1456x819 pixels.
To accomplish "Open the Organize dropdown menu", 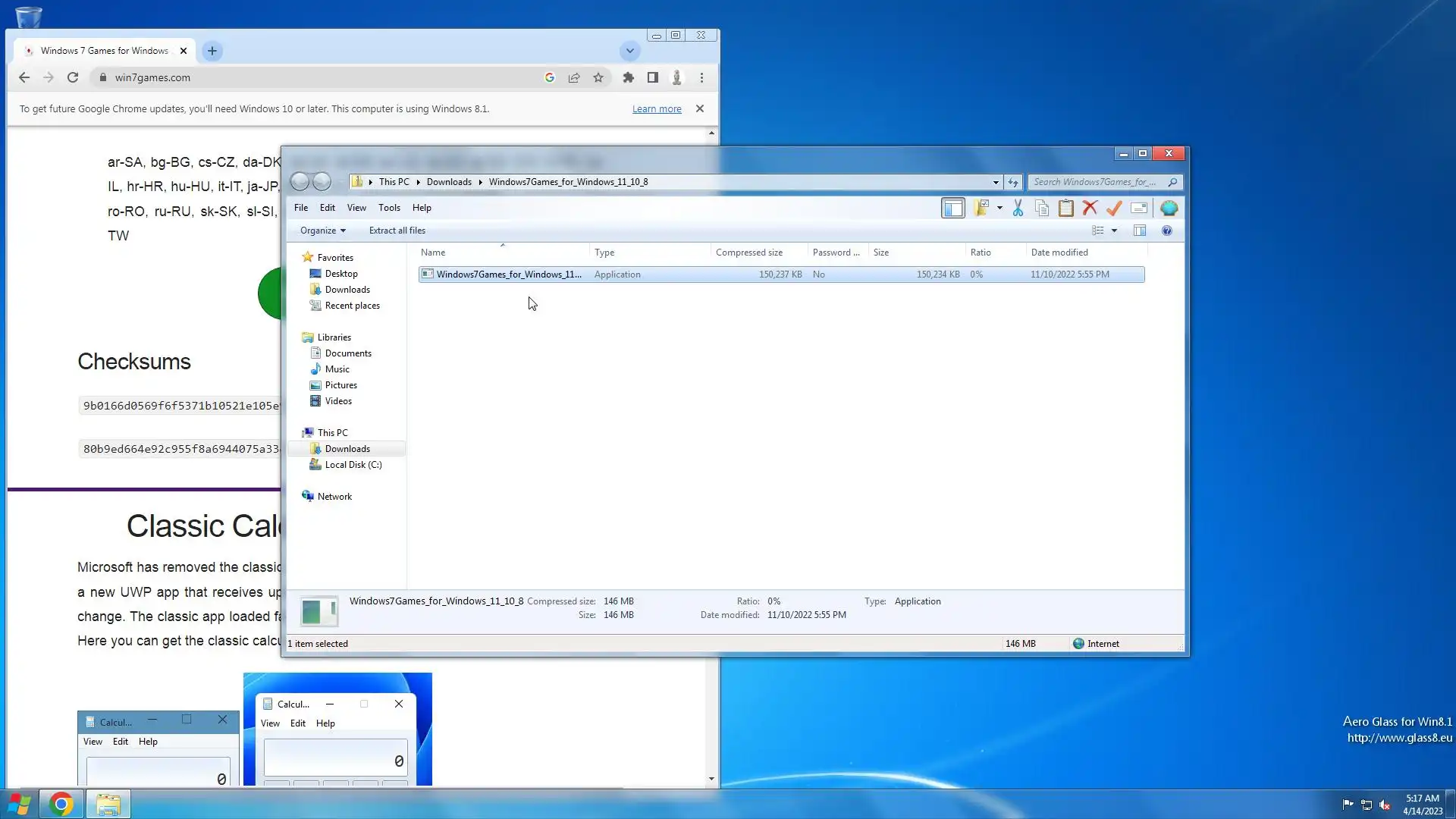I will click(322, 231).
